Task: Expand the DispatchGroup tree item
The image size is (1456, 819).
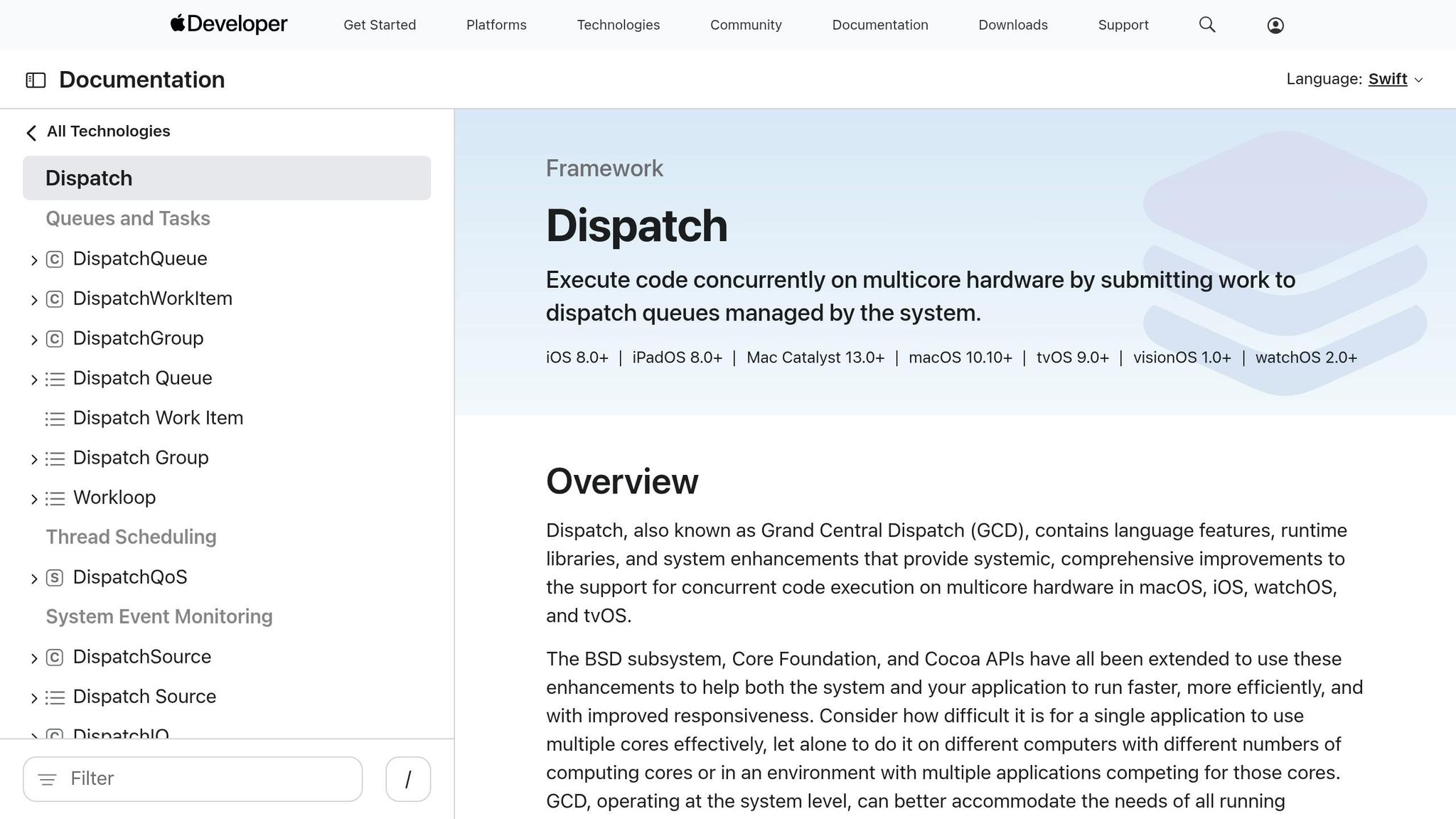Action: coord(33,339)
